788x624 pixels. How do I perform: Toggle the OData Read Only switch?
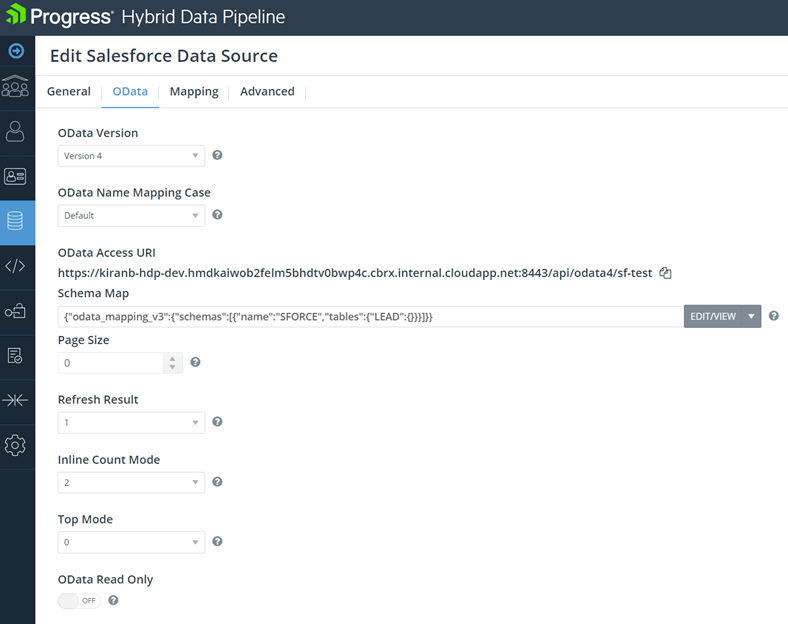click(x=79, y=600)
